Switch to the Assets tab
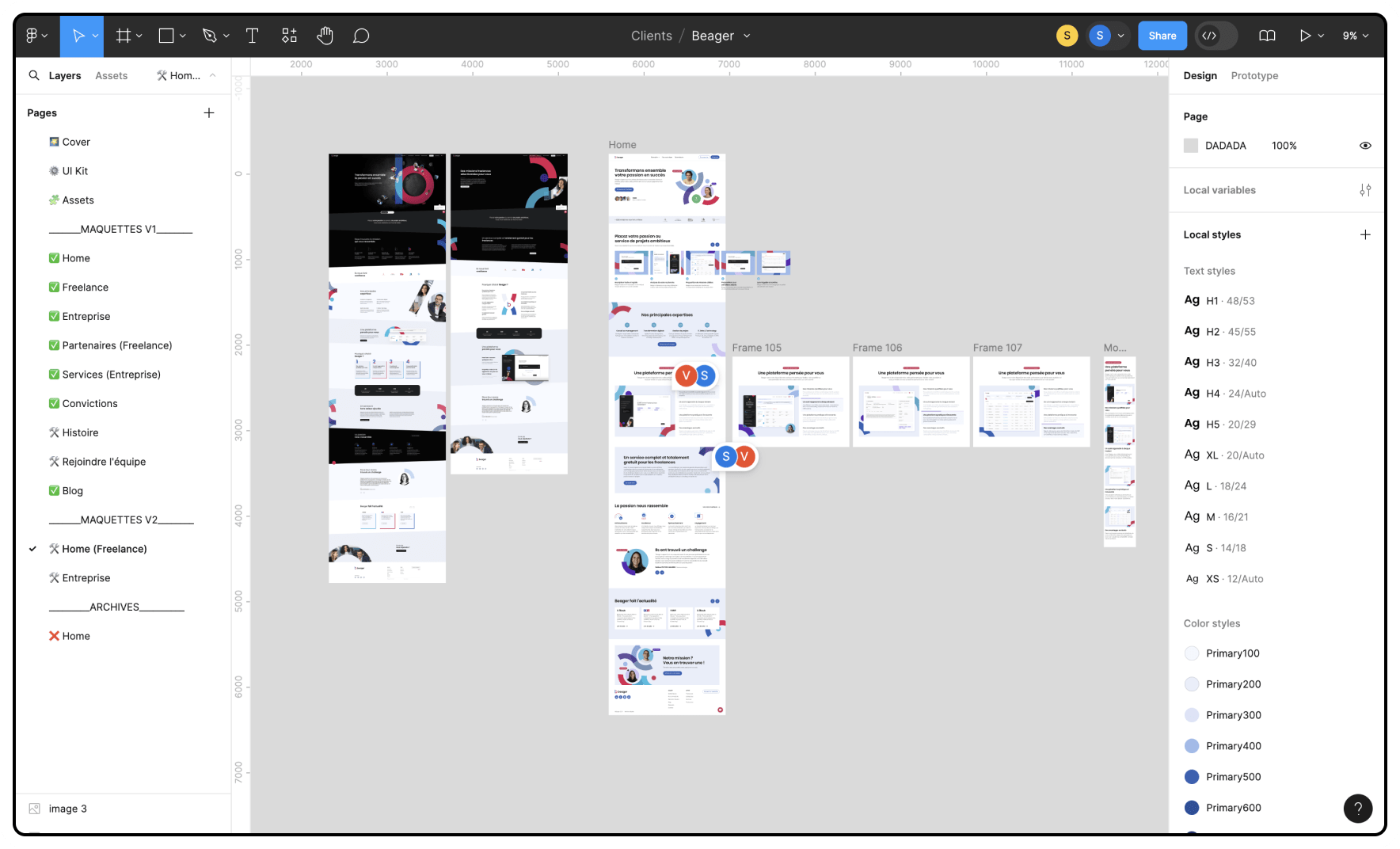 coord(111,75)
